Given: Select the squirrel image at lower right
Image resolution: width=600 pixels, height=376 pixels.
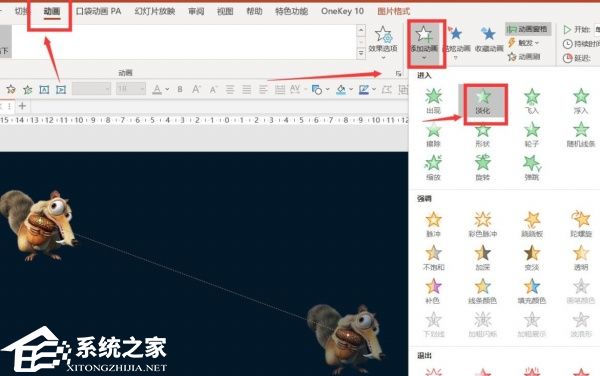Looking at the screenshot, I should [x=346, y=339].
